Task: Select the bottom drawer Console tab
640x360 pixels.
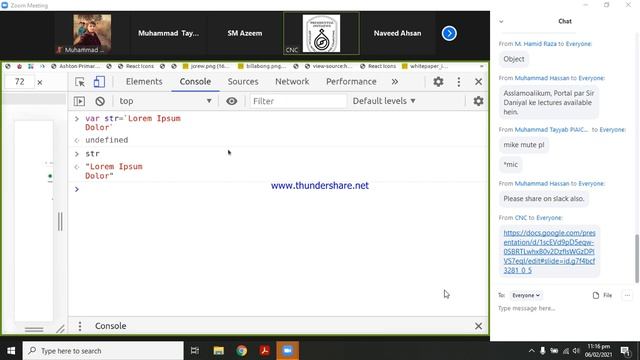Action: (x=111, y=326)
